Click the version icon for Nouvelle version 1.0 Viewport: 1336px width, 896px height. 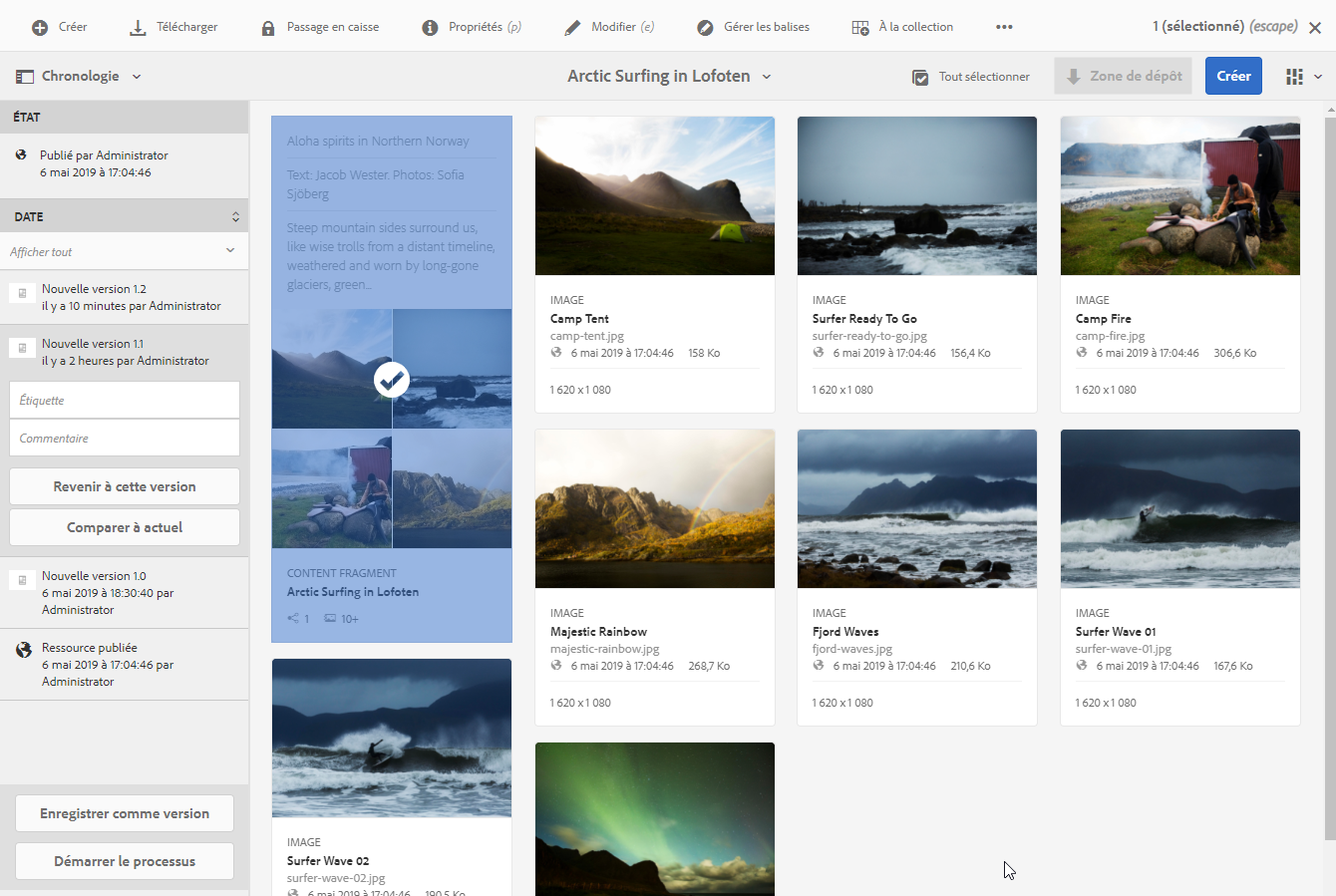click(23, 580)
